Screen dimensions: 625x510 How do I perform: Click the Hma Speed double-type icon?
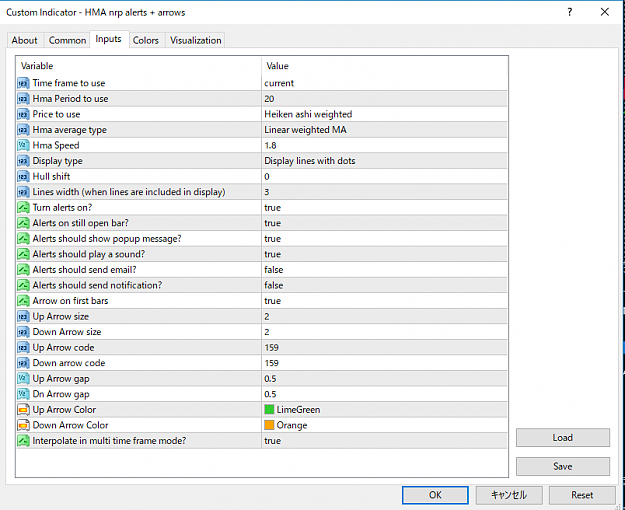pyautogui.click(x=23, y=145)
